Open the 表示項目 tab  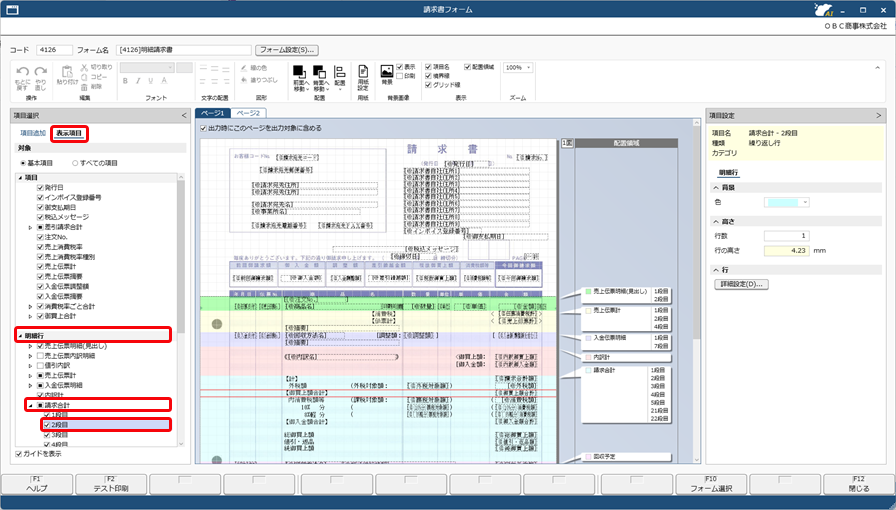(x=69, y=133)
